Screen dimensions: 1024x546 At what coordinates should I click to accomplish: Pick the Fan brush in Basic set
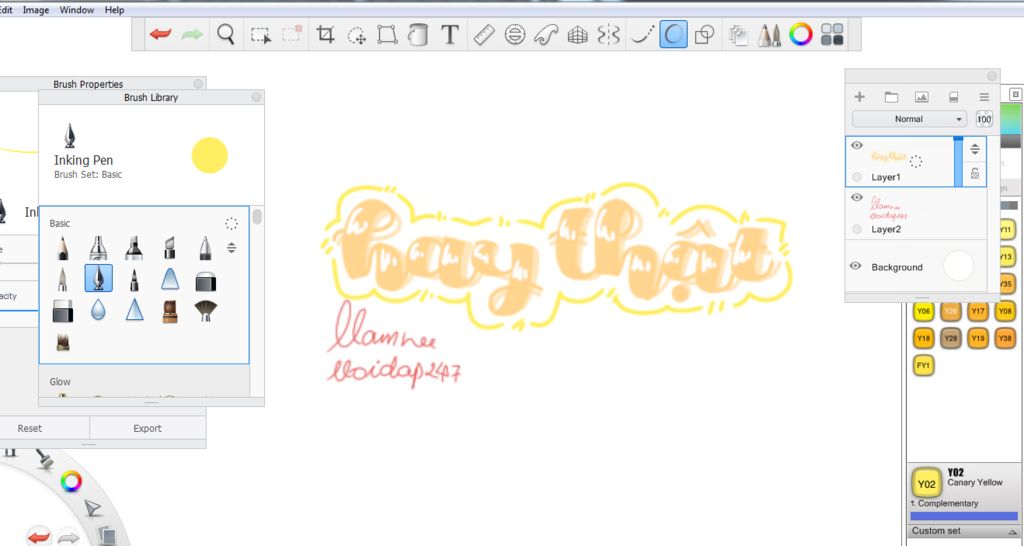(205, 311)
